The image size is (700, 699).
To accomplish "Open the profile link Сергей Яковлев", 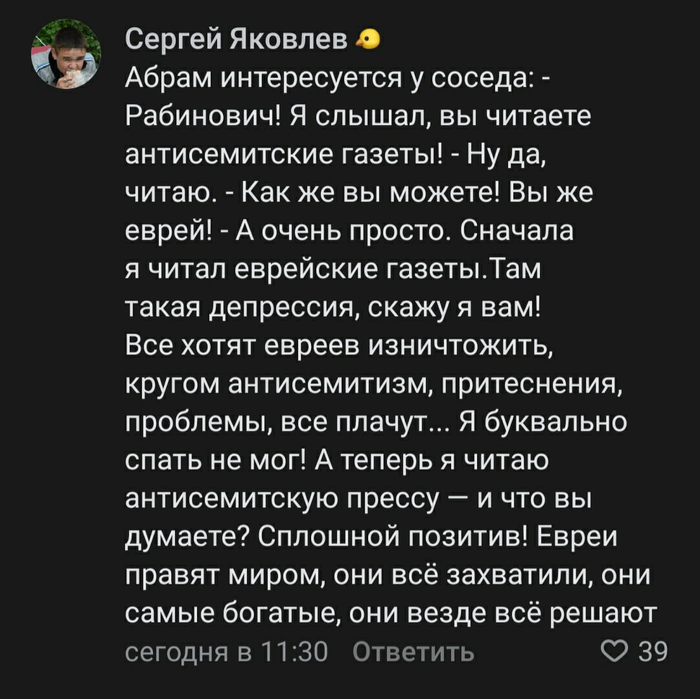I will (x=238, y=40).
